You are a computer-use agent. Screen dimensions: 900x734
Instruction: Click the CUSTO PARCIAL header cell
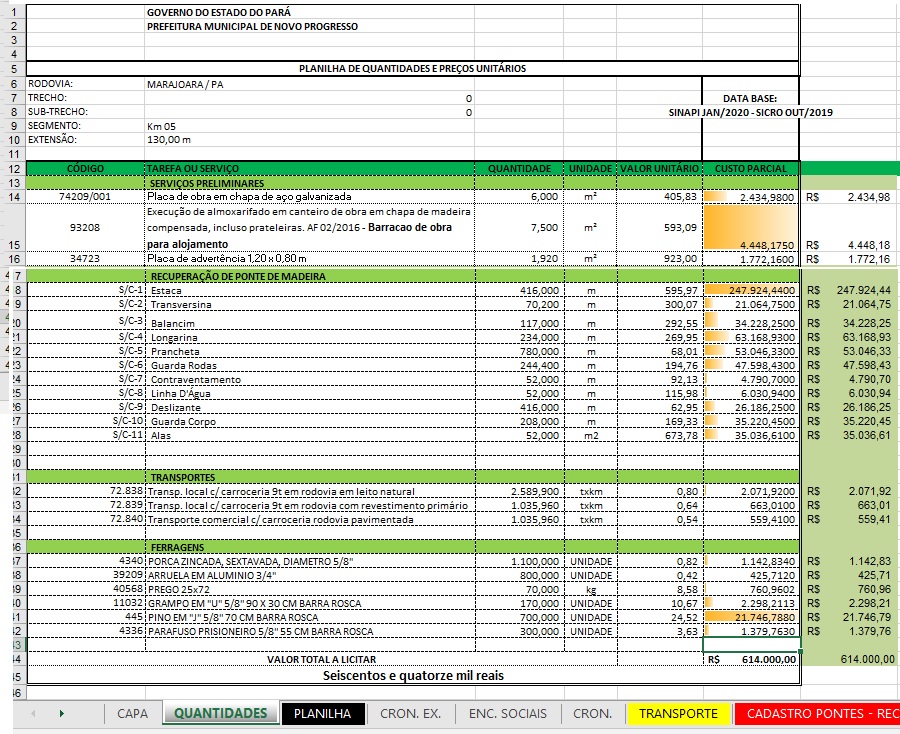751,169
